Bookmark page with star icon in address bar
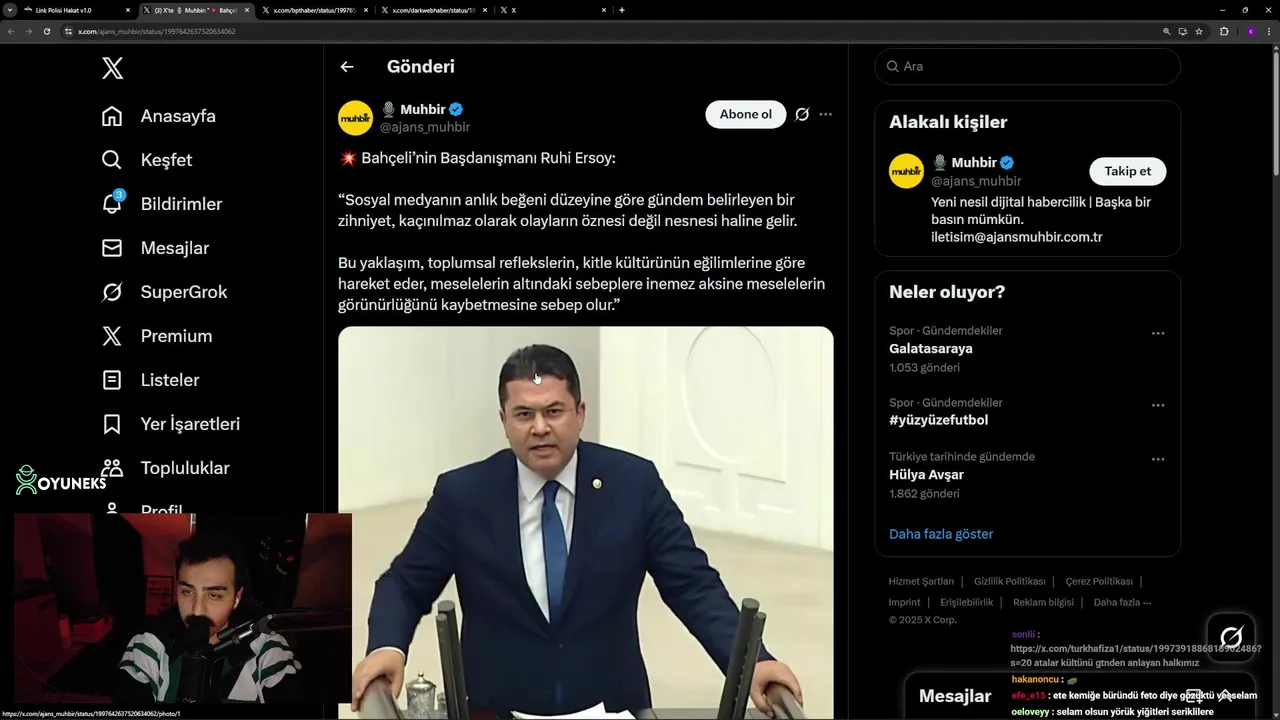The width and height of the screenshot is (1280, 720). 1199,31
